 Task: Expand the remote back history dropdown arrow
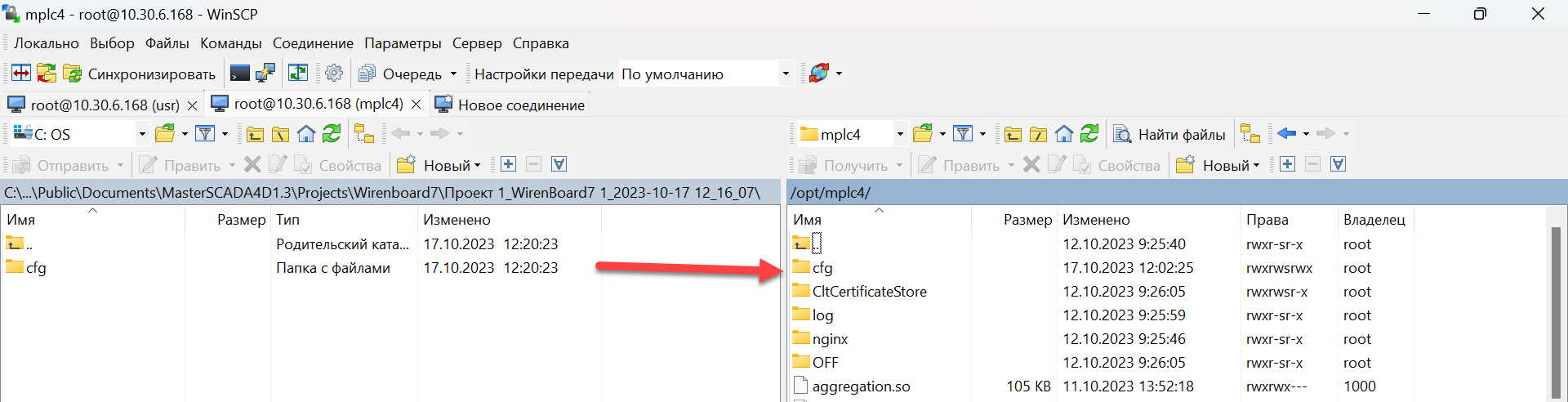coord(1306,134)
